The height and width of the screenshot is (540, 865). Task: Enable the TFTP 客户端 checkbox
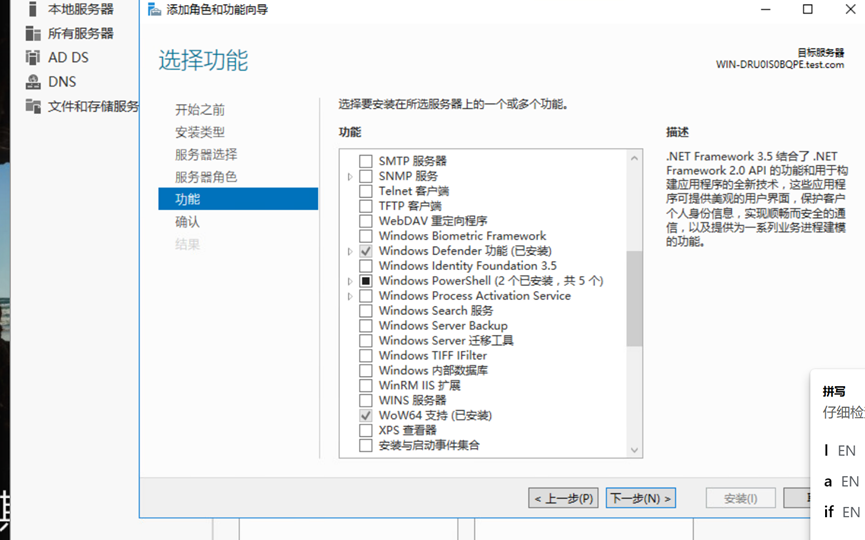[x=365, y=206]
